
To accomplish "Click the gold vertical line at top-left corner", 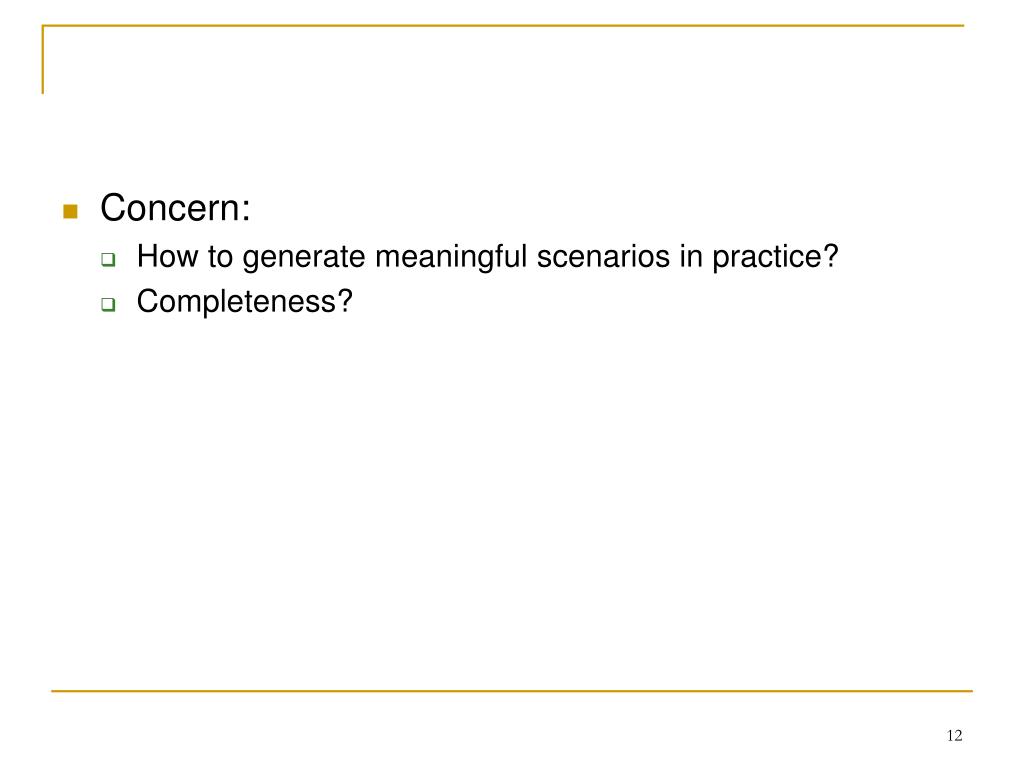I will click(x=43, y=59).
